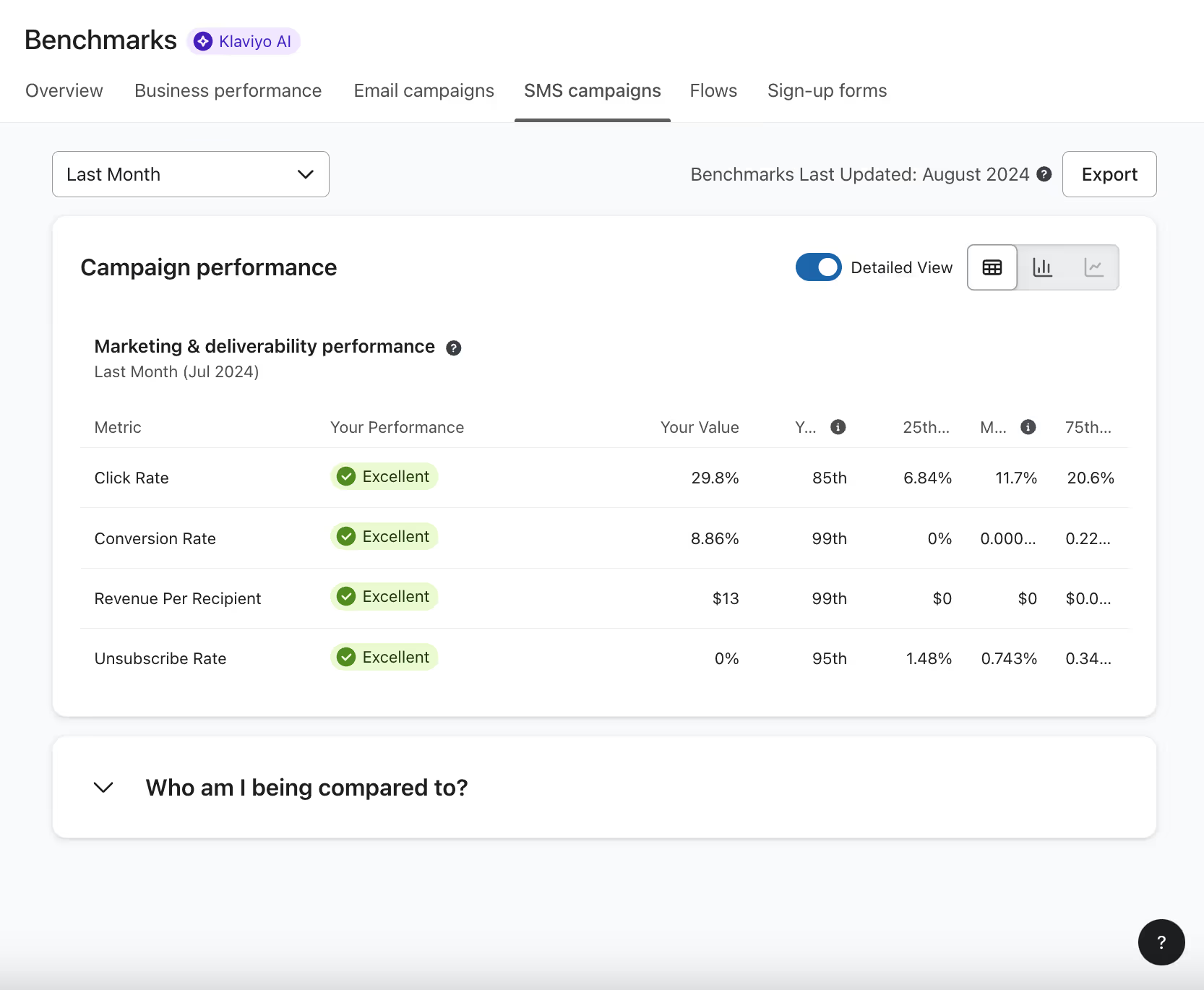Click the 29.8% Click Rate value
Viewport: 1204px width, 990px height.
pyautogui.click(x=715, y=478)
